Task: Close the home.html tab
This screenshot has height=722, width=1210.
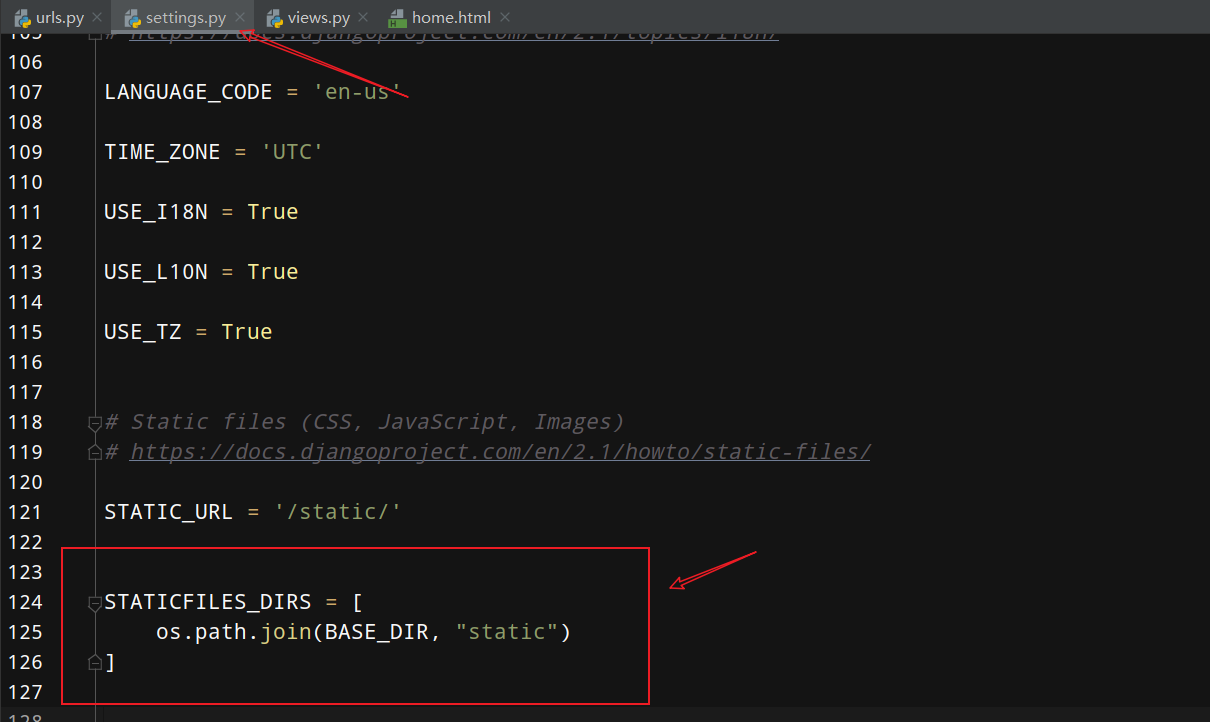Action: tap(505, 17)
